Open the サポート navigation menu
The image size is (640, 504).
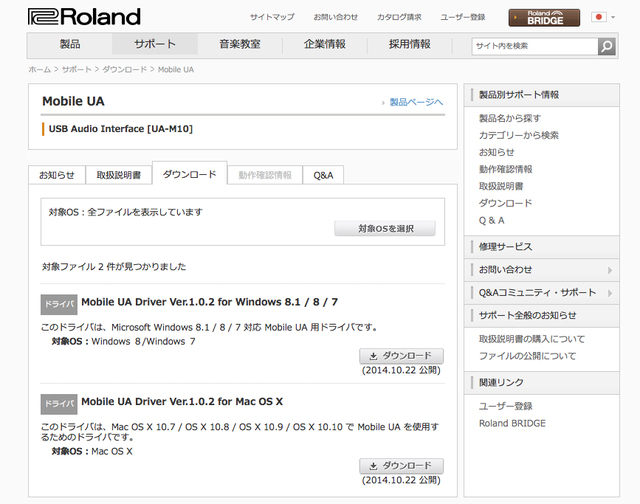click(154, 45)
